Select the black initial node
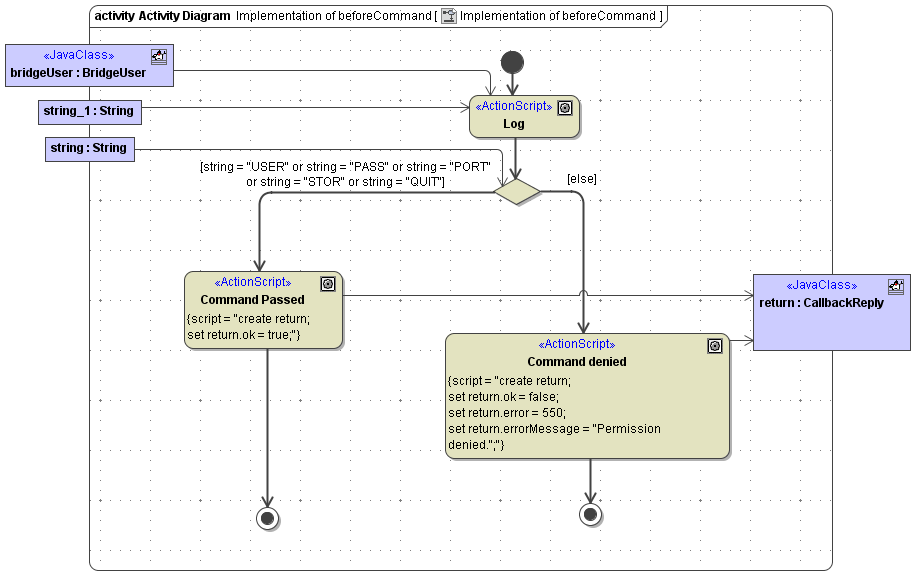This screenshot has width=919, height=586. coord(512,62)
